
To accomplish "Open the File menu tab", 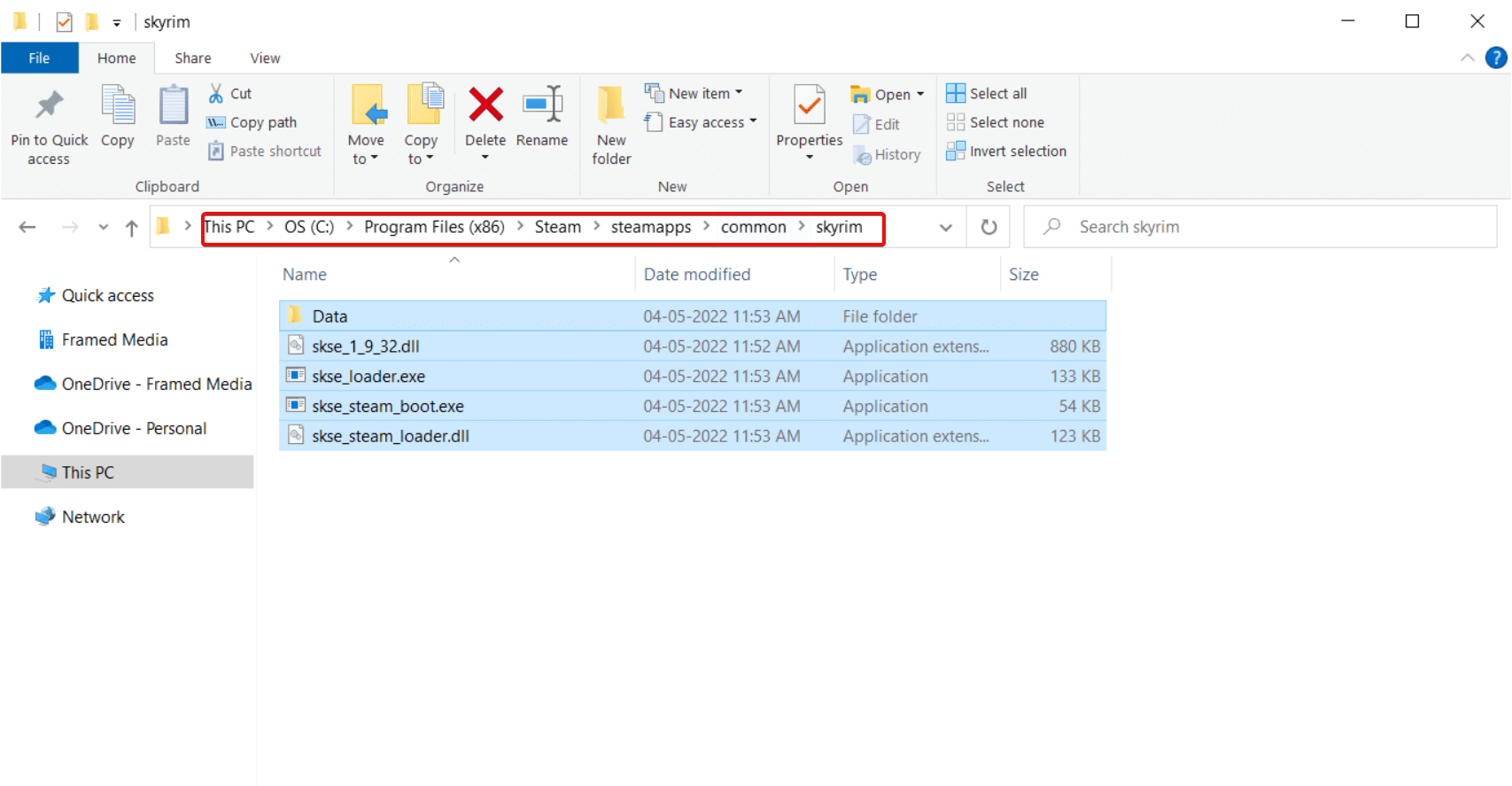I will click(39, 58).
